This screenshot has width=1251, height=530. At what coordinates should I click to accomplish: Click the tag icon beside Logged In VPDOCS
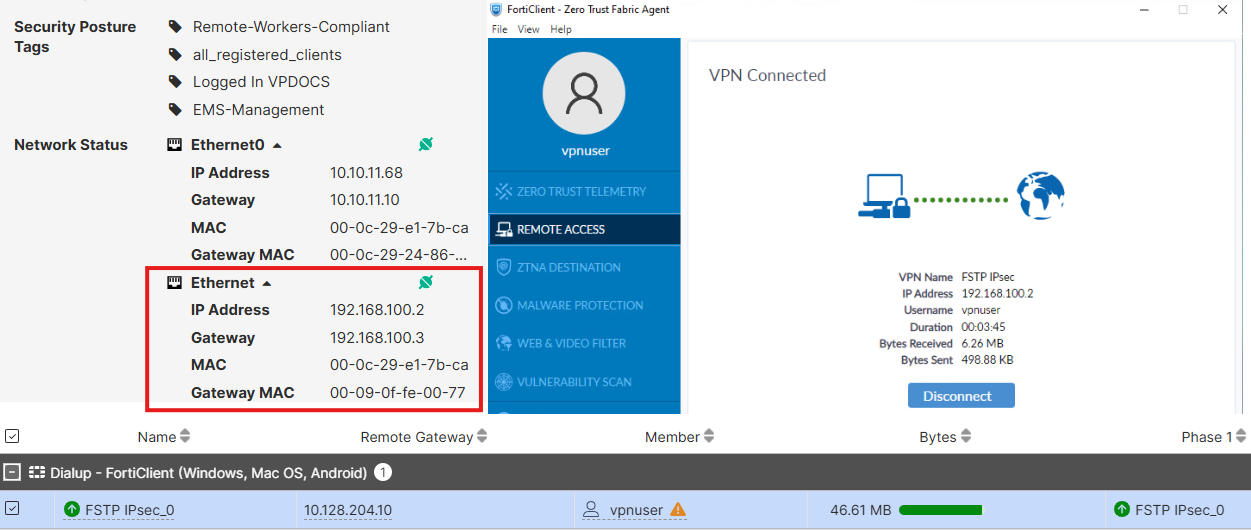coord(176,82)
